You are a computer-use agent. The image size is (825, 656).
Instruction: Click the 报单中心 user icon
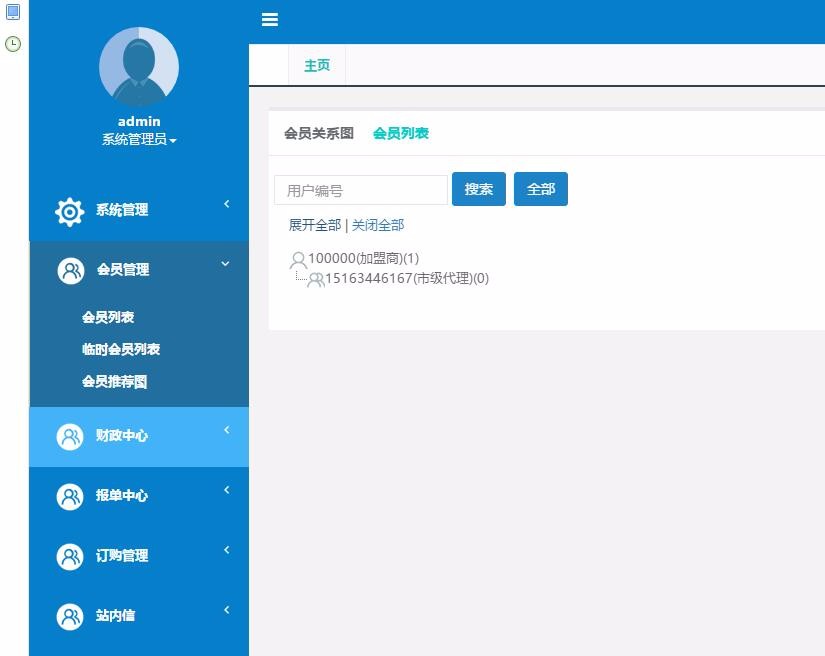(x=70, y=497)
